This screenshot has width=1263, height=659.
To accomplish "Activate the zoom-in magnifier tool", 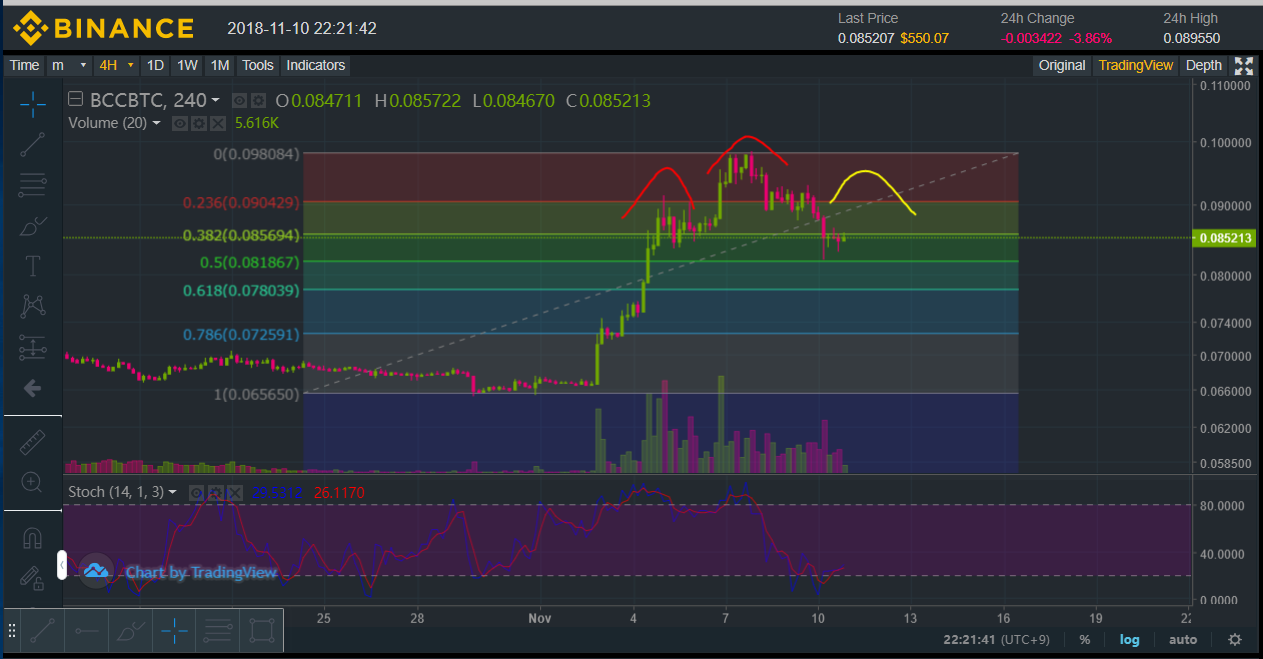I will [32, 482].
